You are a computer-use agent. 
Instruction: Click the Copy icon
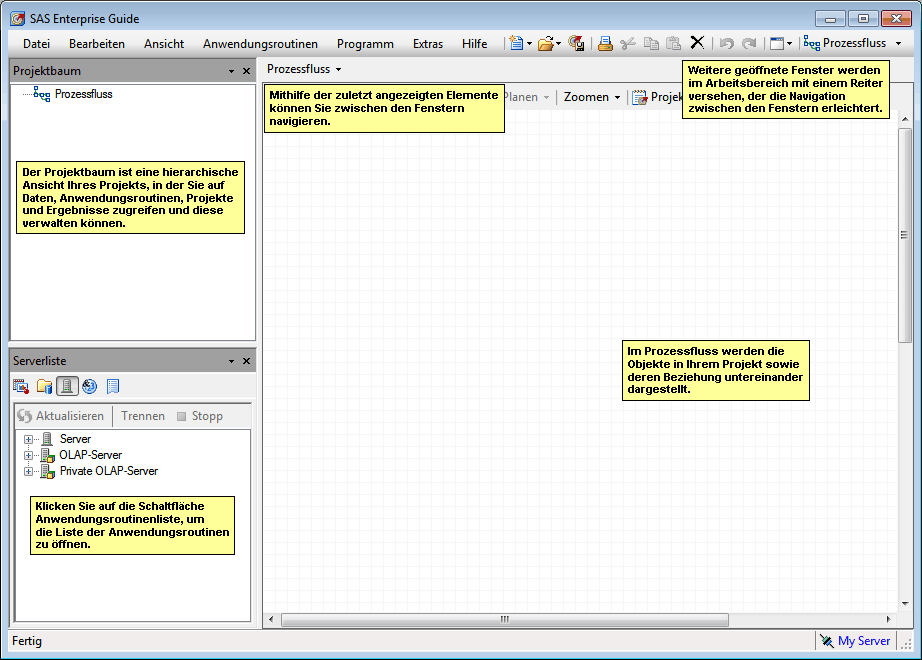(651, 43)
